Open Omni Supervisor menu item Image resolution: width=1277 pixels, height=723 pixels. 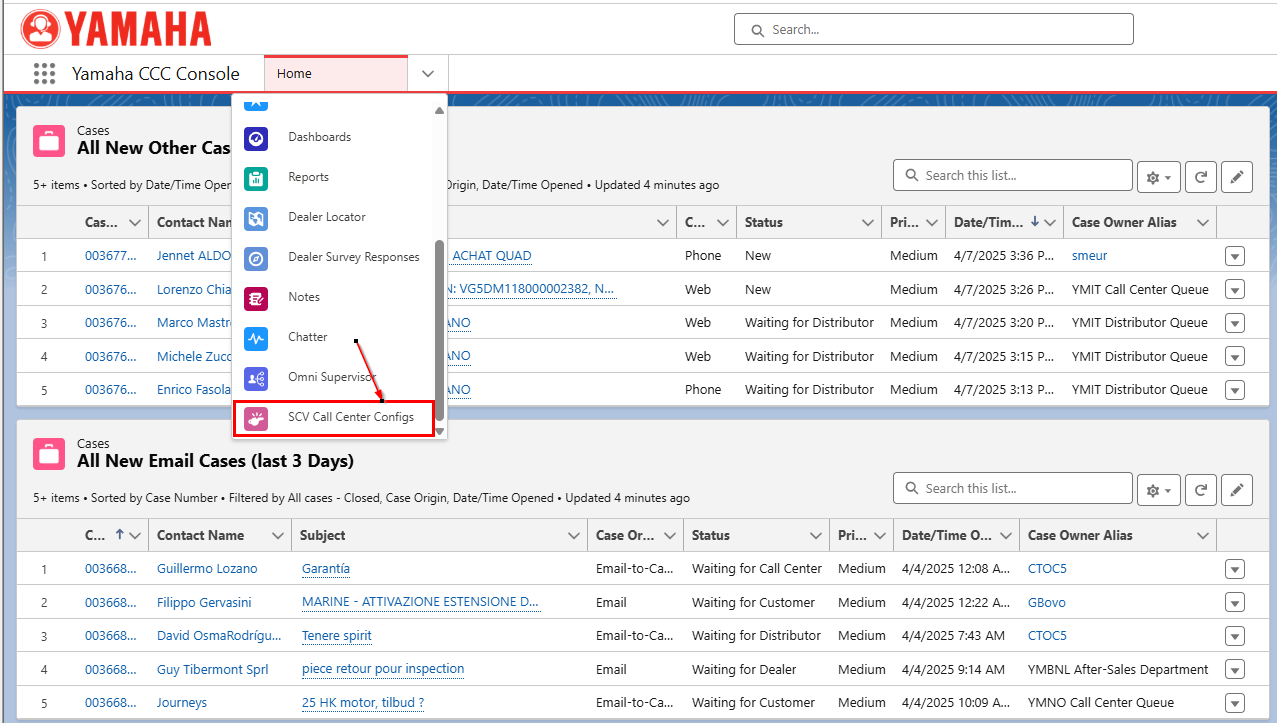(x=332, y=377)
